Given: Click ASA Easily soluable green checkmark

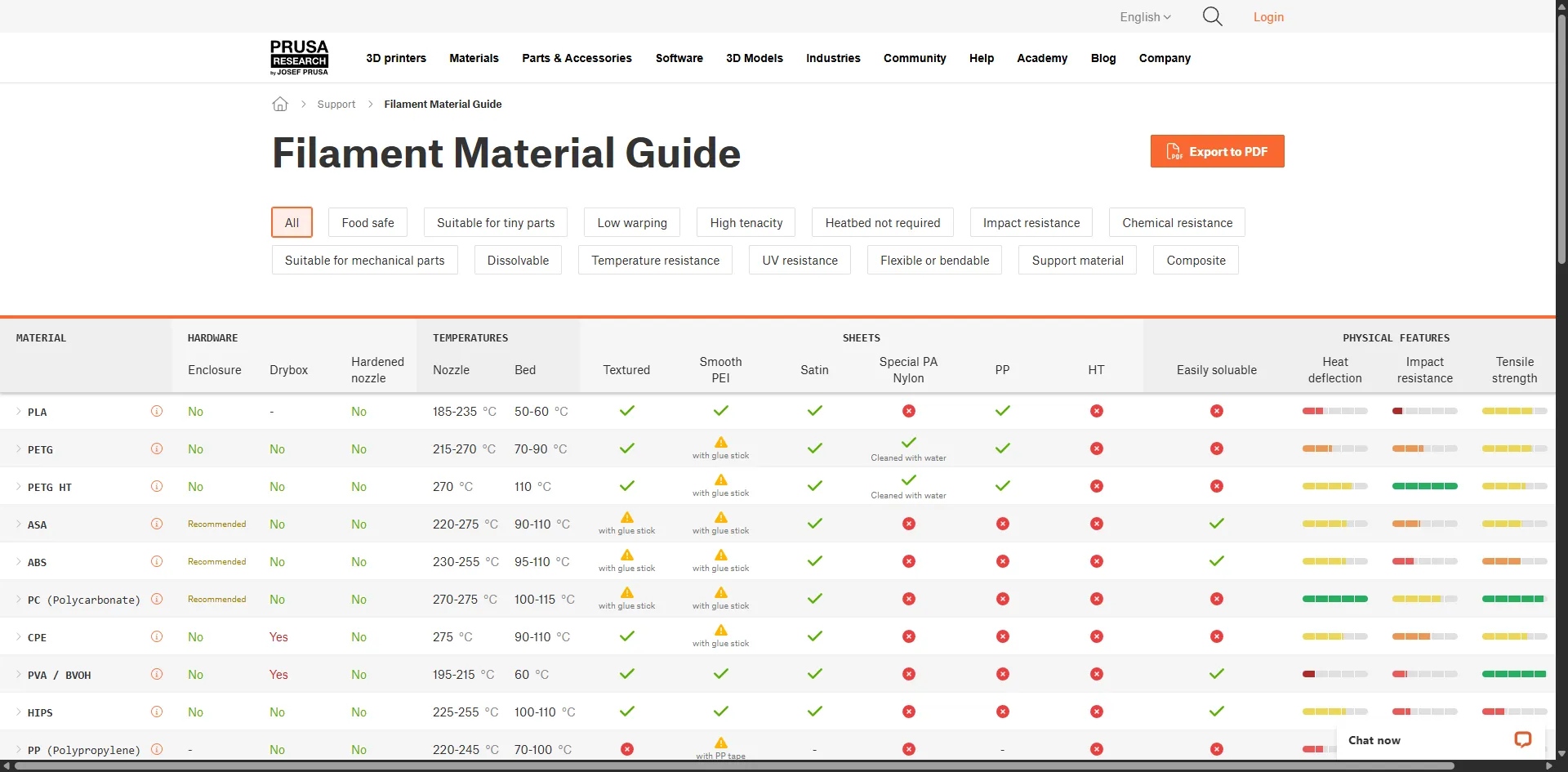Looking at the screenshot, I should (1217, 524).
